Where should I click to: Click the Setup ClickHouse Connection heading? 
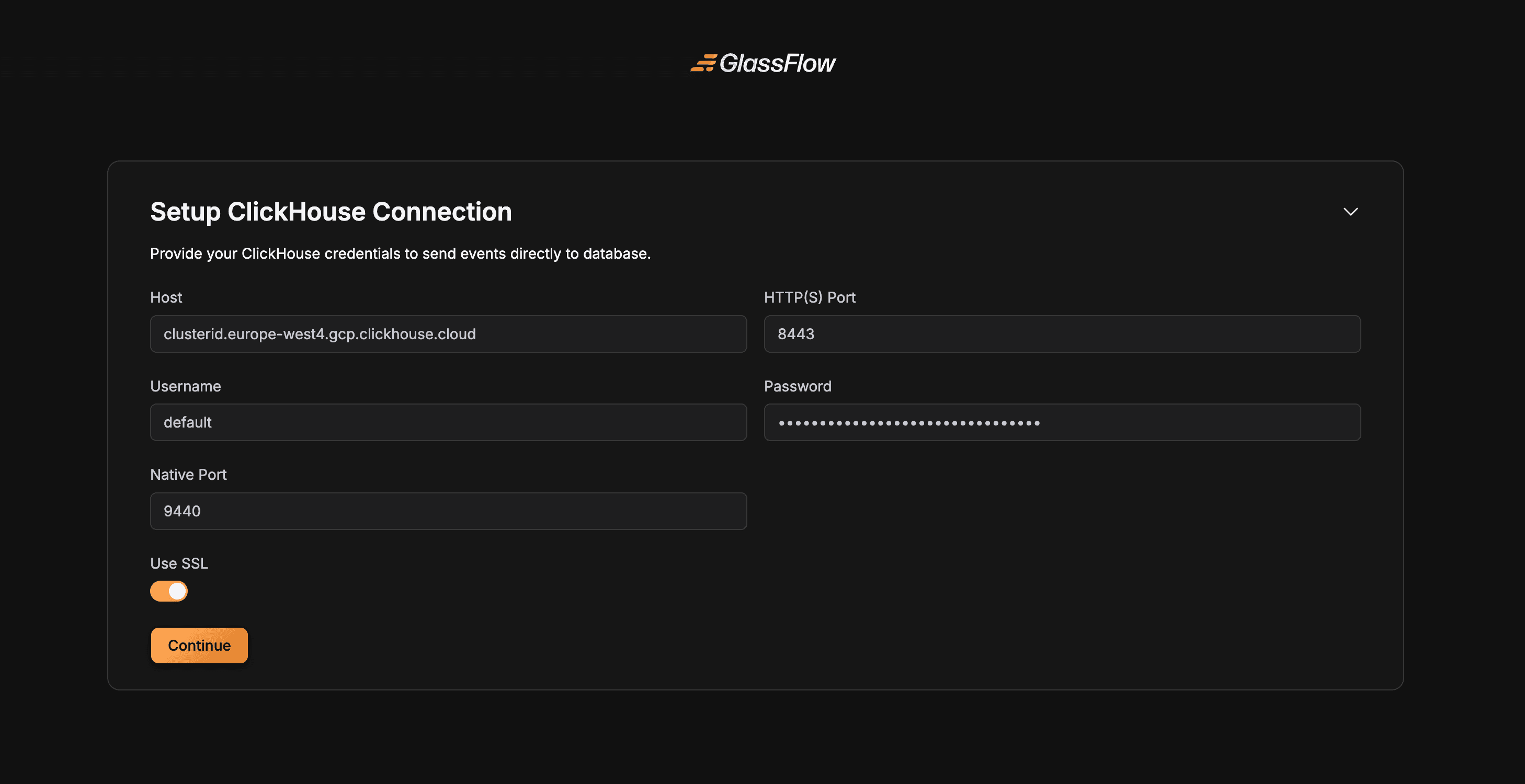click(x=331, y=212)
